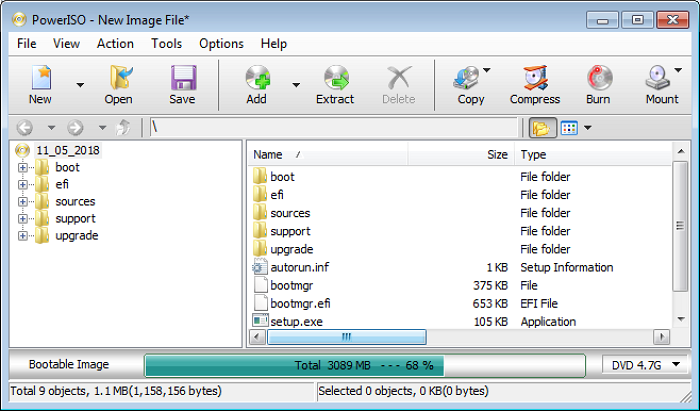Open the File menu
Image resolution: width=700 pixels, height=411 pixels.
coord(27,44)
